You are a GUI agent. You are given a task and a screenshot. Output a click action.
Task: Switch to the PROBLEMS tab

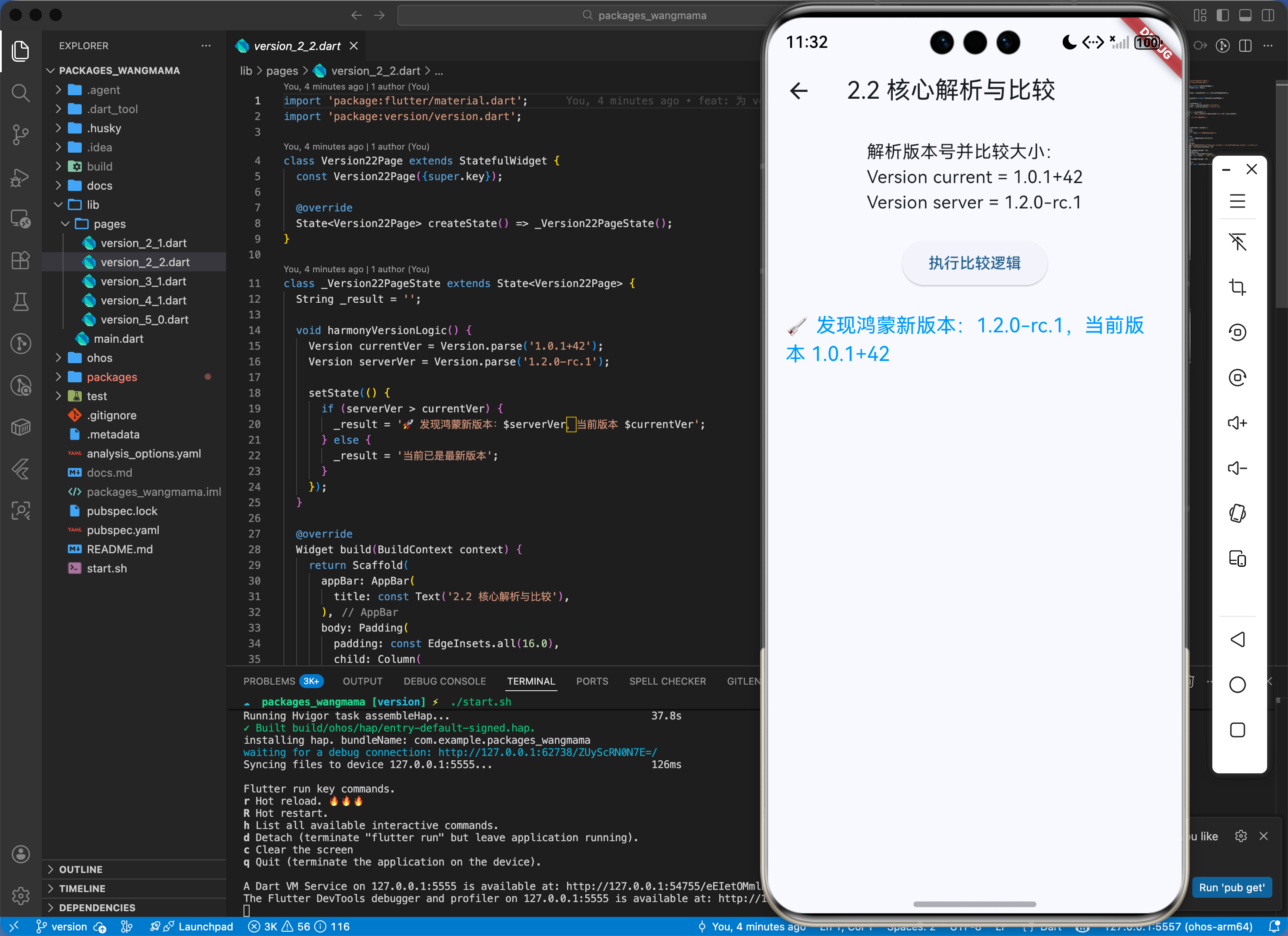point(269,681)
